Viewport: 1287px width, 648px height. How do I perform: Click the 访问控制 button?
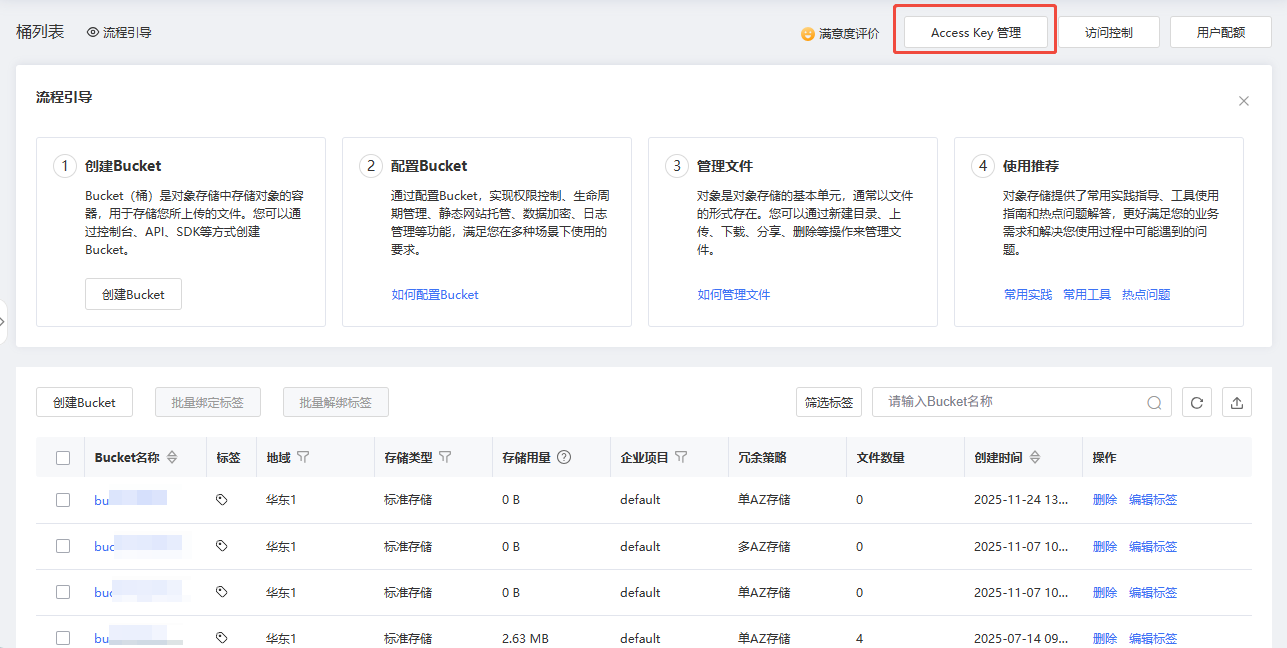click(x=1108, y=32)
